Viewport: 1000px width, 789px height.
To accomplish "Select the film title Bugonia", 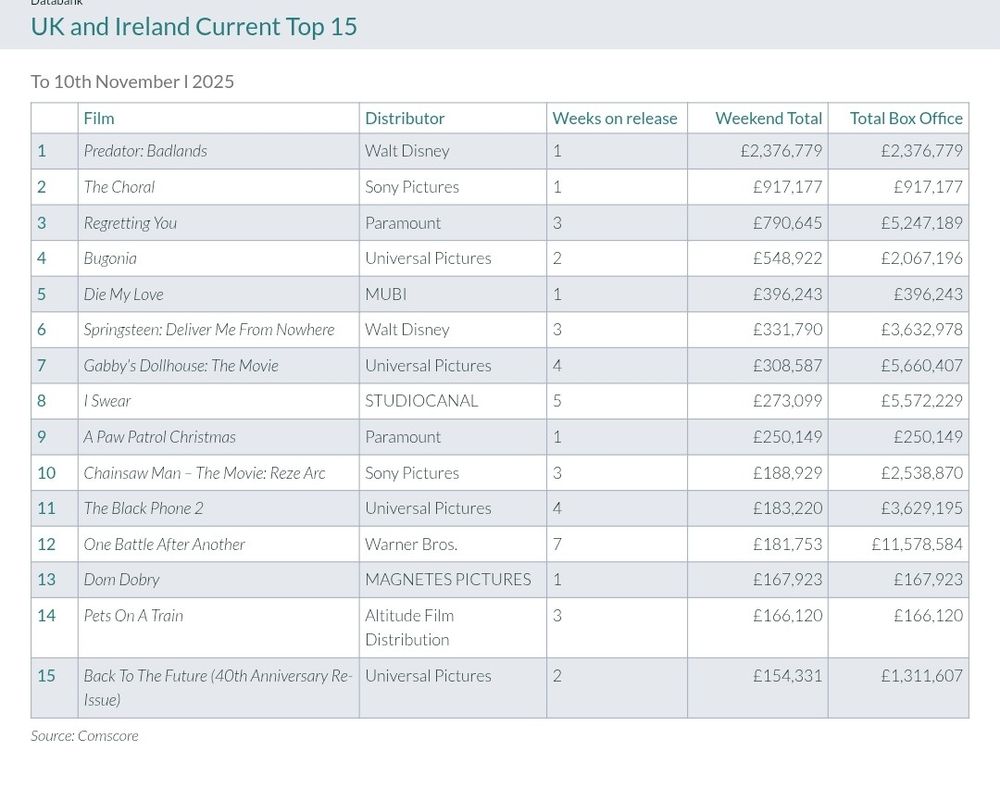I will pyautogui.click(x=110, y=258).
